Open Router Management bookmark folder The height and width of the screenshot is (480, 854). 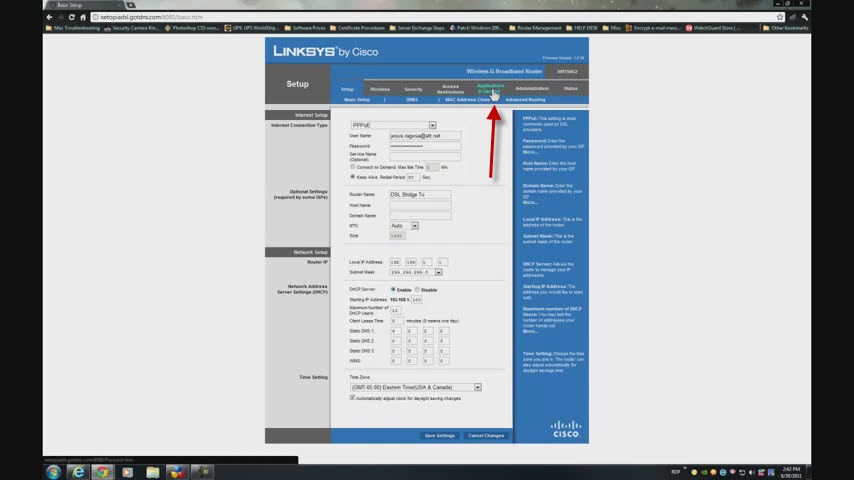pyautogui.click(x=535, y=28)
